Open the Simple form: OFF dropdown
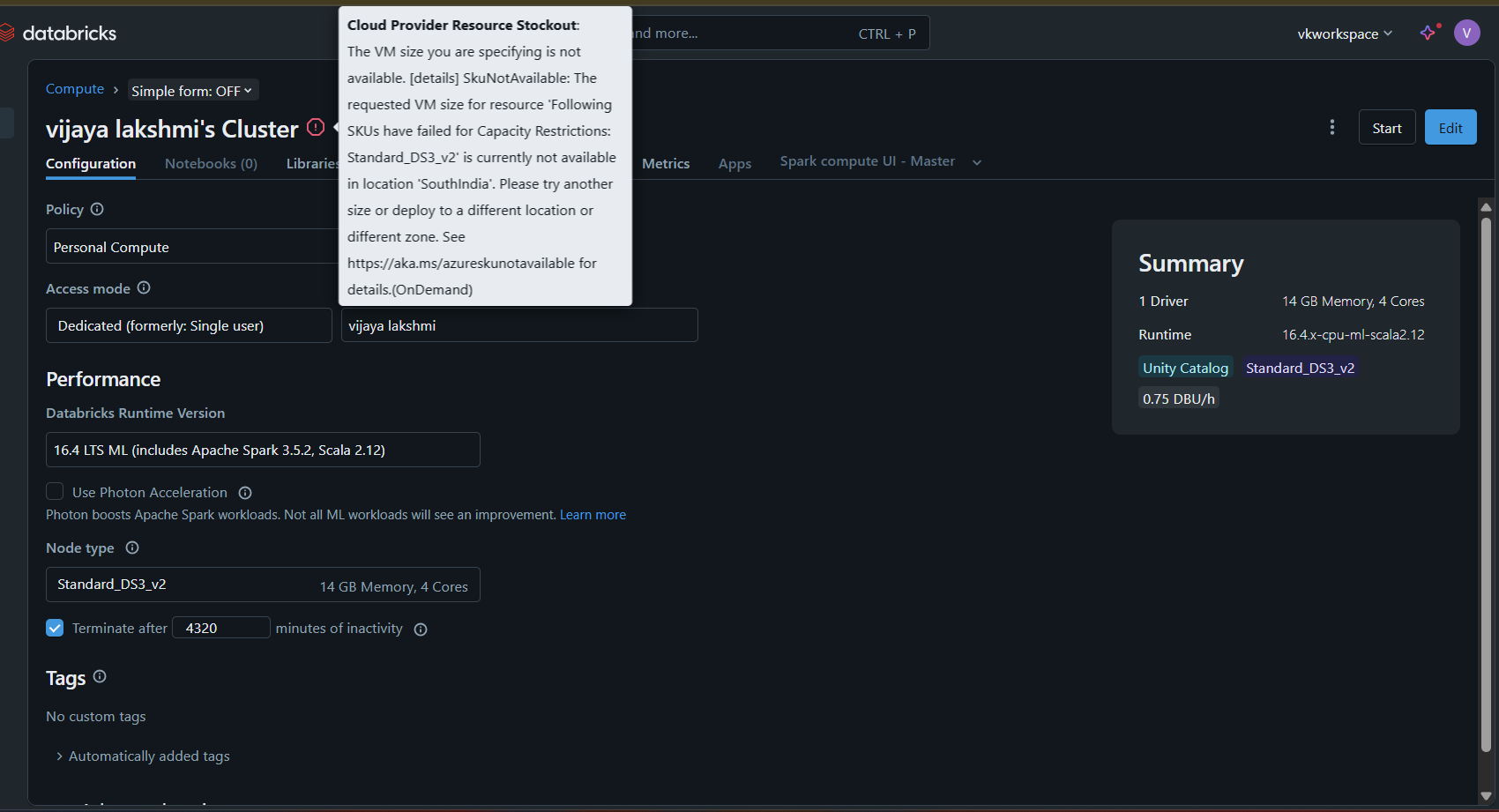 pyautogui.click(x=192, y=91)
